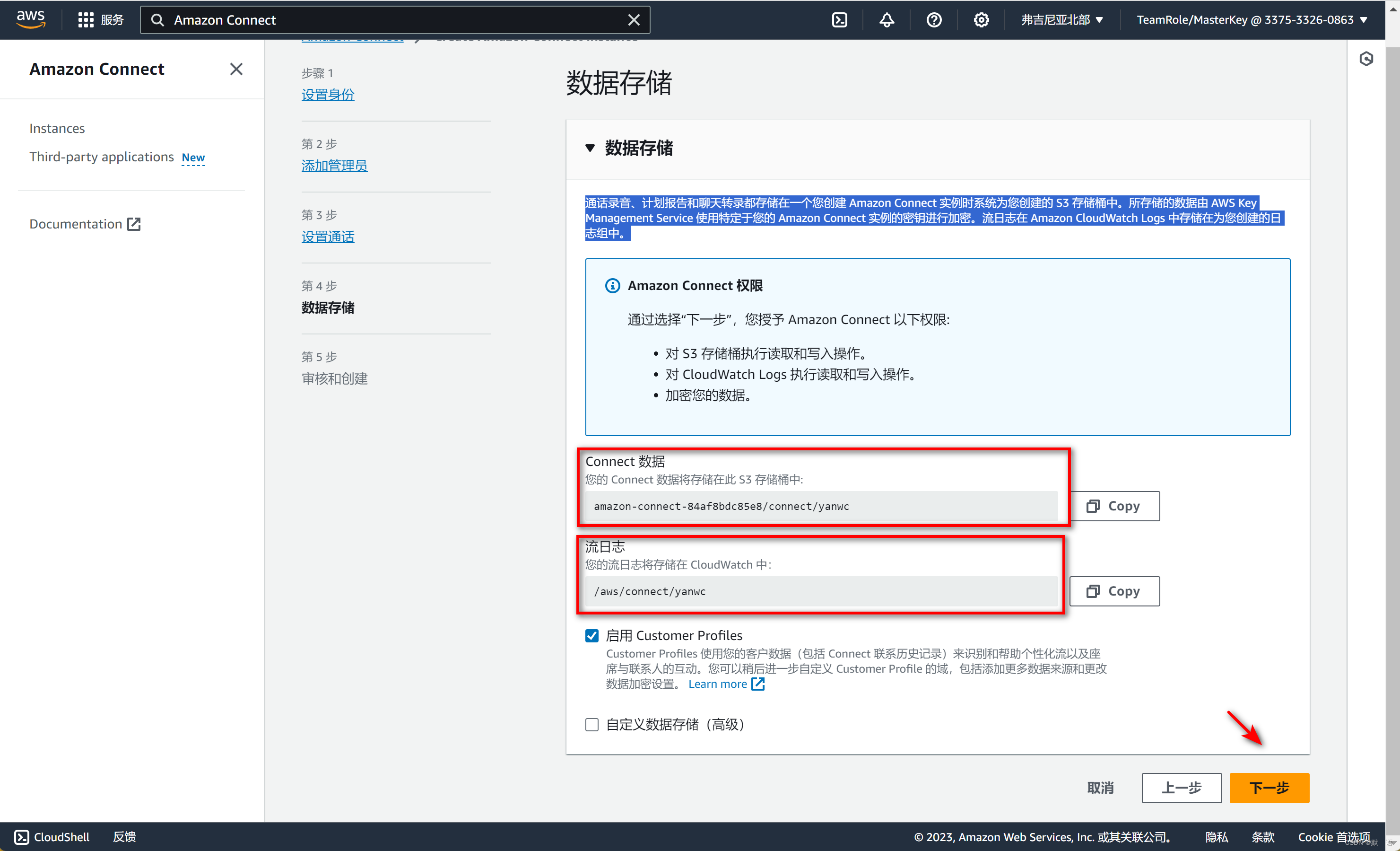
Task: Select the current step 数据存储
Action: click(328, 307)
